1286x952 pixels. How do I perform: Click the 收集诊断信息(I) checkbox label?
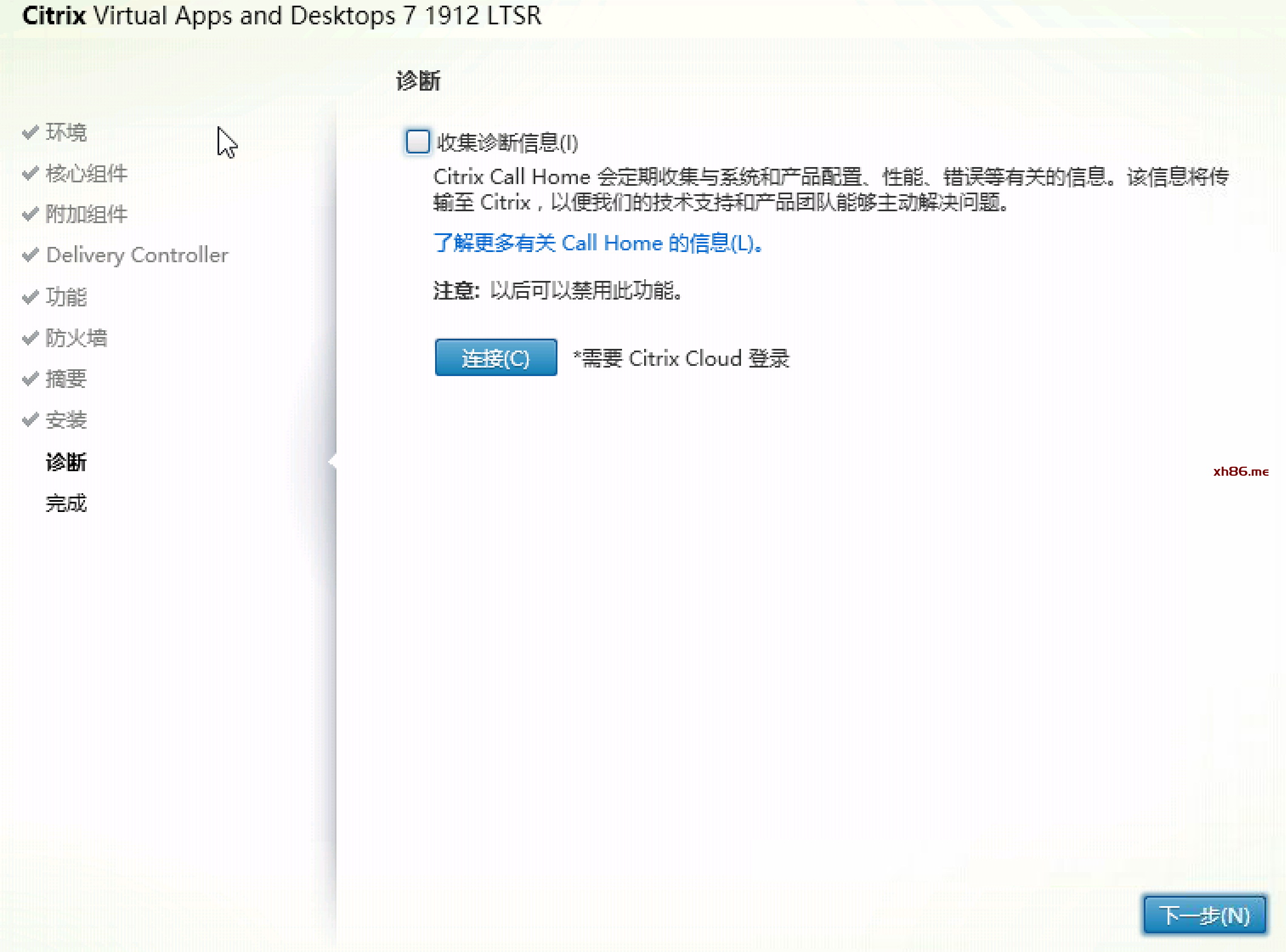(x=507, y=143)
